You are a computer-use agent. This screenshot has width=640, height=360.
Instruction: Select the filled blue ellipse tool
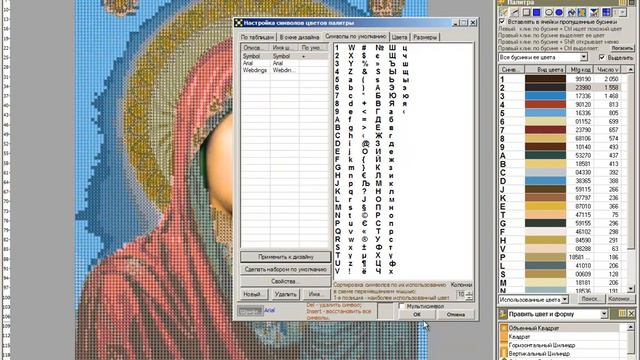(x=559, y=12)
